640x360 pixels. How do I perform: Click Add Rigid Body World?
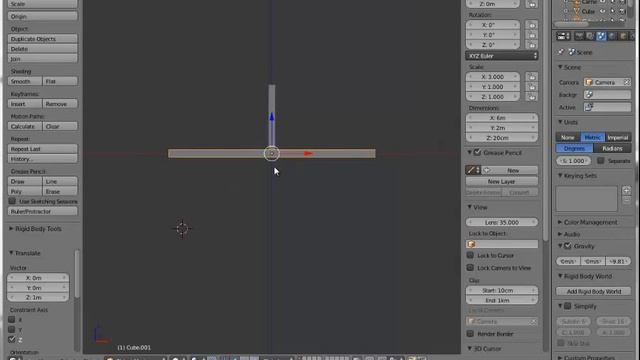[x=593, y=291]
